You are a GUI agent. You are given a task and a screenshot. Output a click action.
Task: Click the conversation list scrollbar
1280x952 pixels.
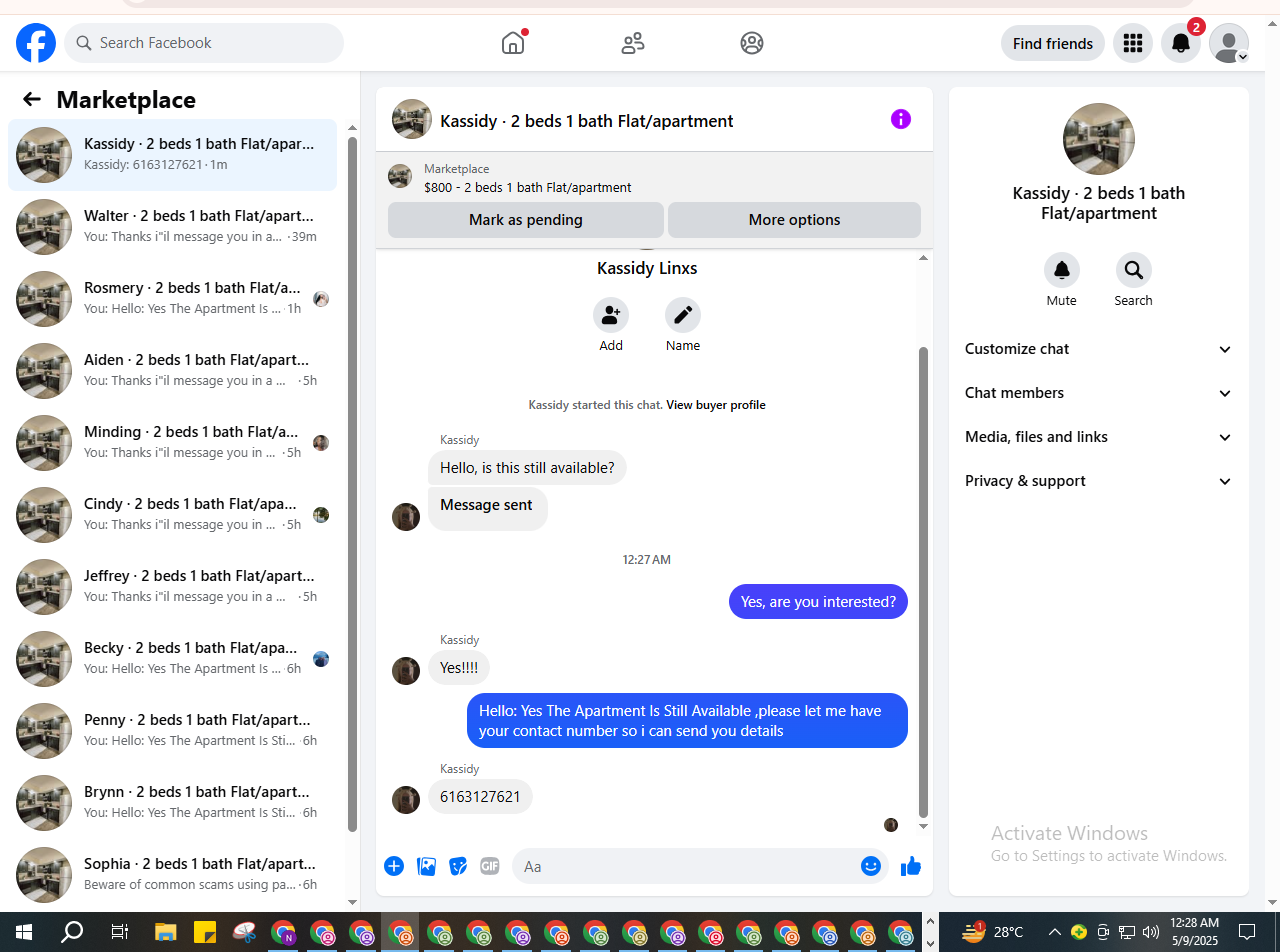pyautogui.click(x=352, y=484)
